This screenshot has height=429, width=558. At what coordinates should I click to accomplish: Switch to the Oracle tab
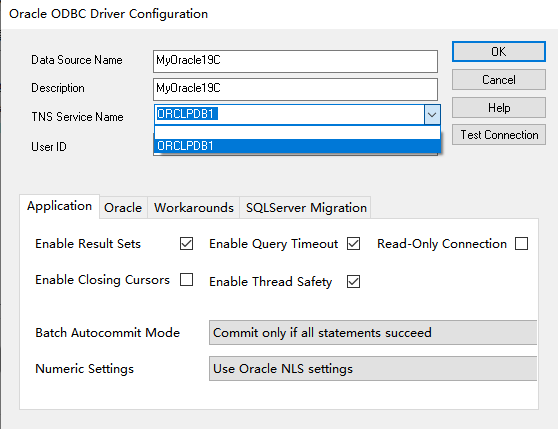click(x=123, y=207)
